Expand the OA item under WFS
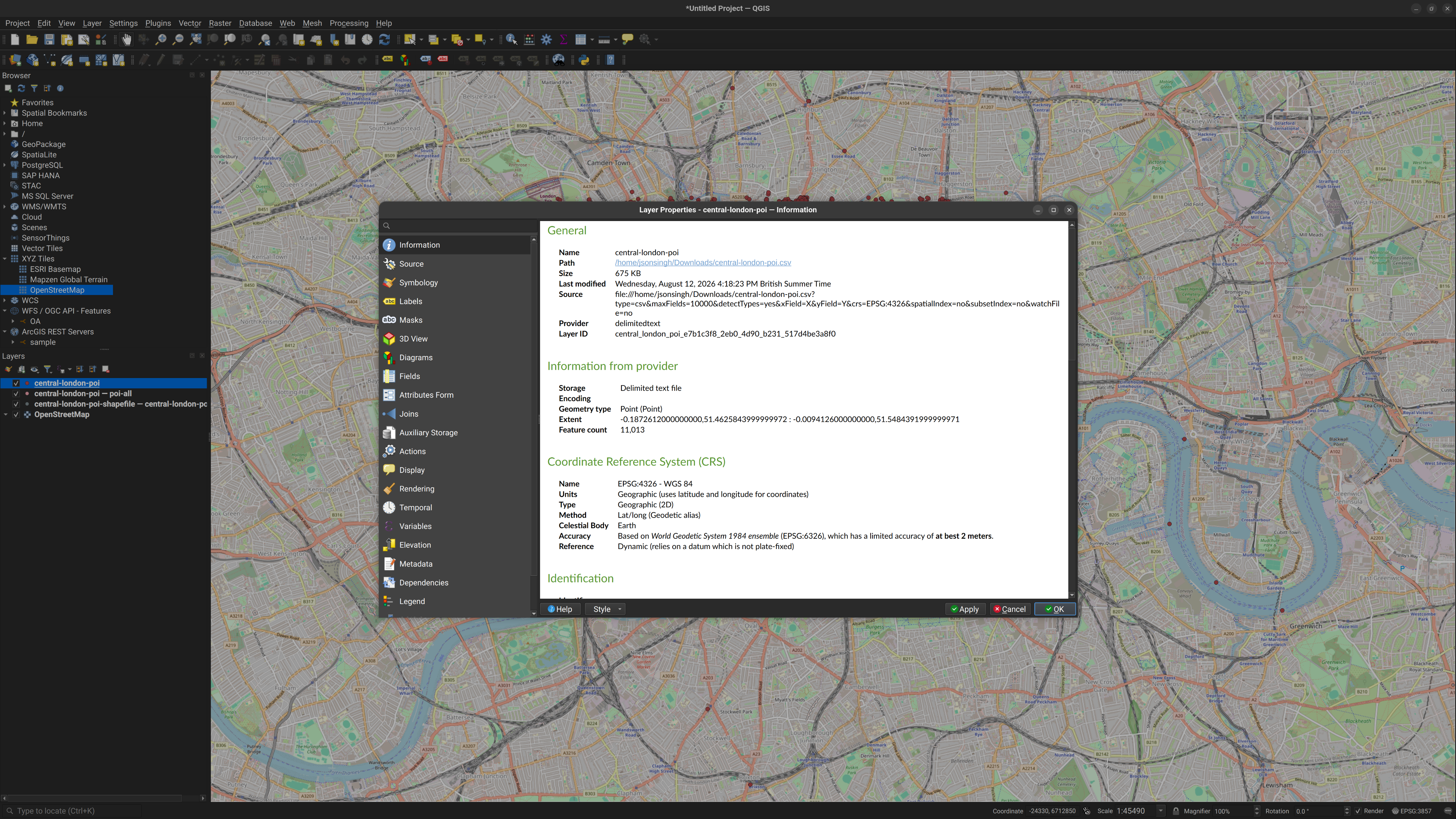This screenshot has height=819, width=1456. tap(13, 322)
